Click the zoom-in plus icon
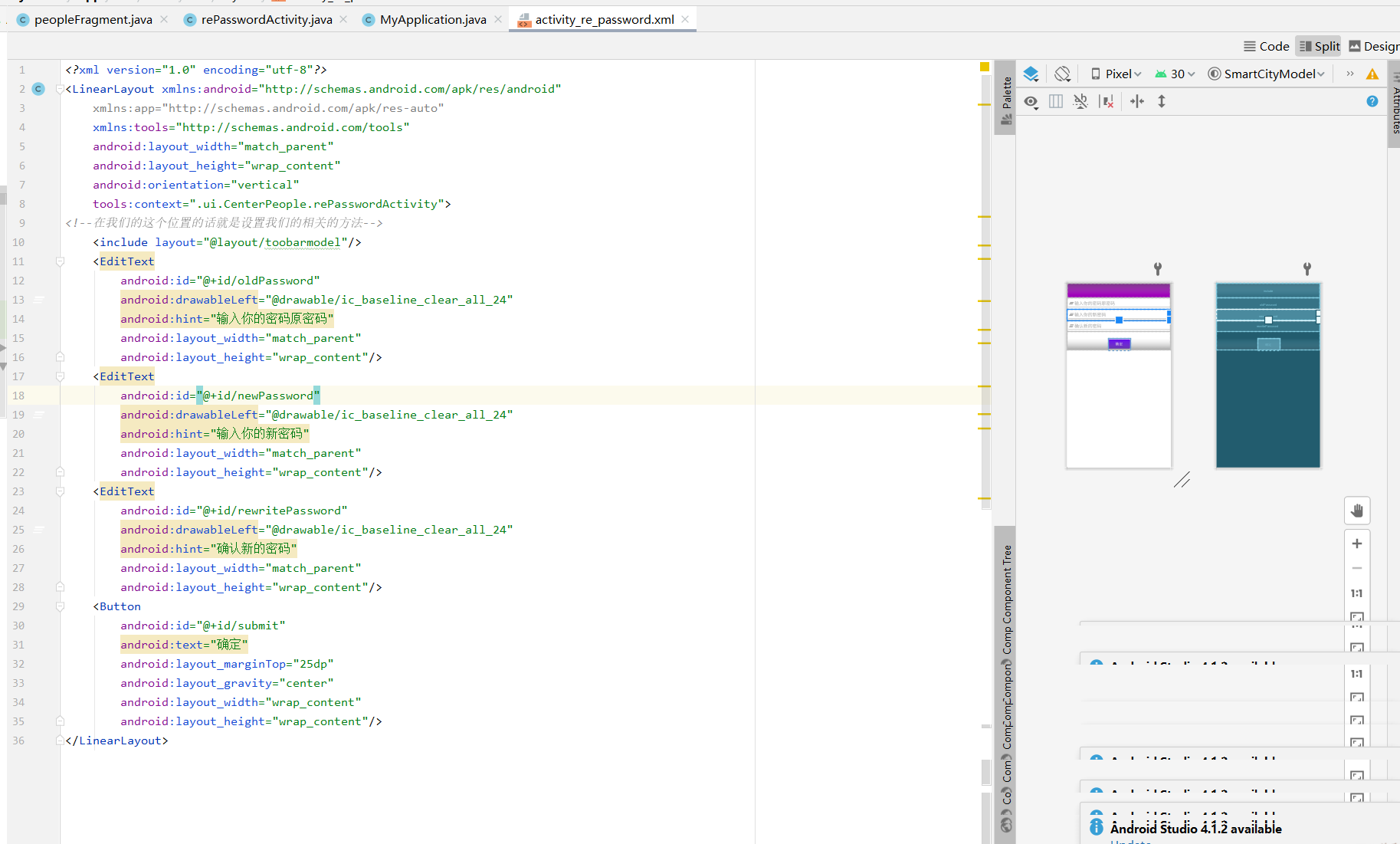The width and height of the screenshot is (1400, 844). coord(1357,544)
